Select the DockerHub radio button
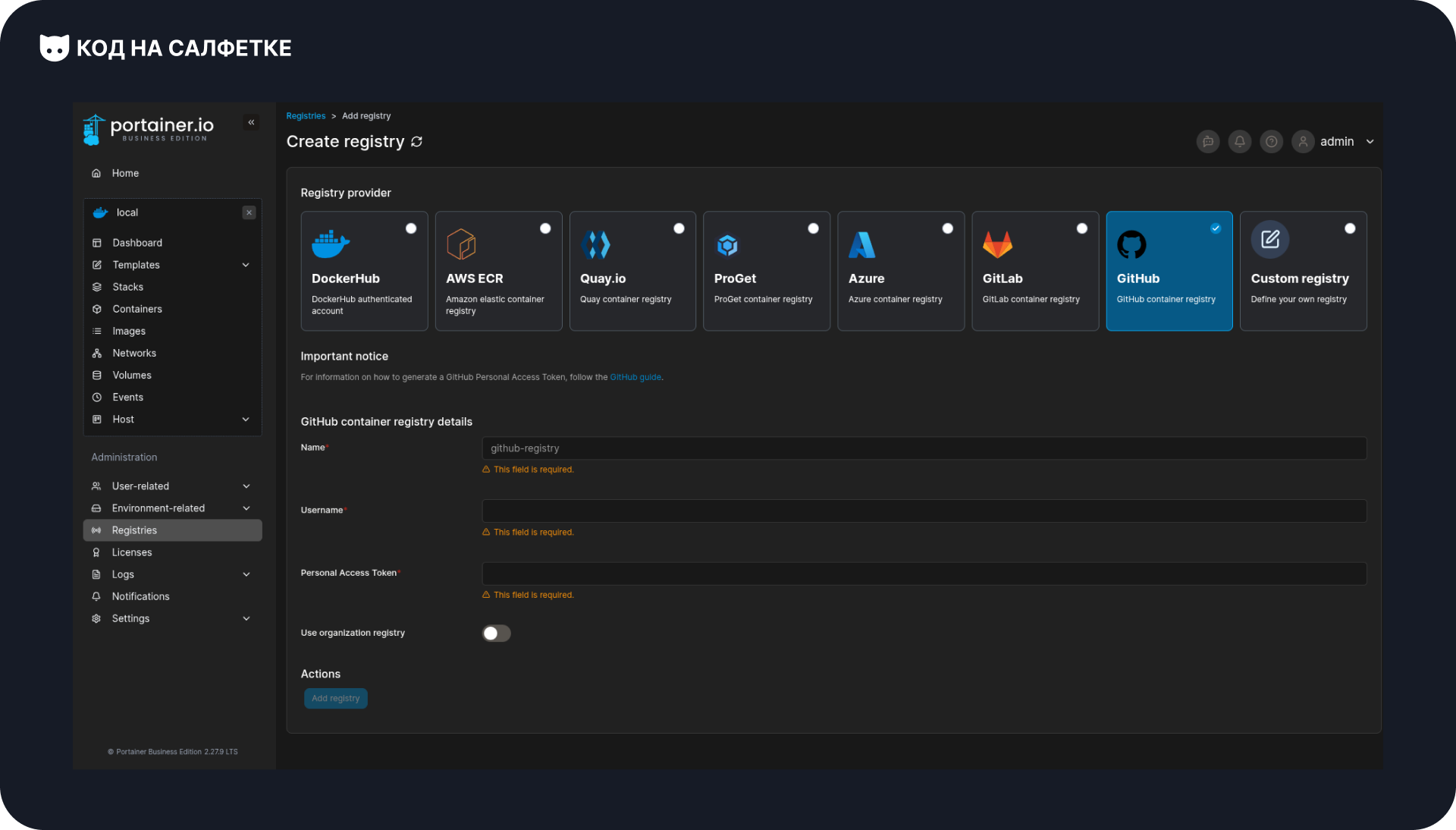 pos(411,228)
